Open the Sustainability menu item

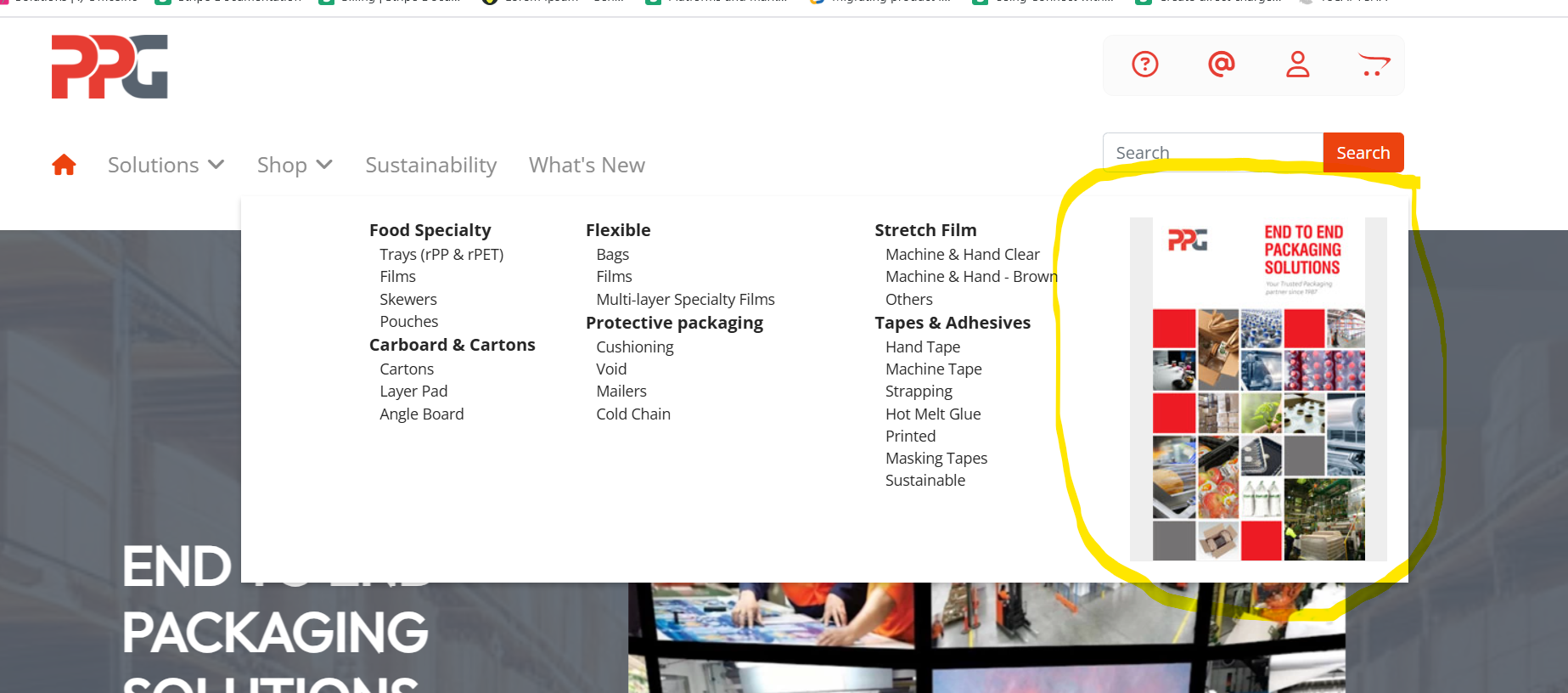(x=430, y=165)
